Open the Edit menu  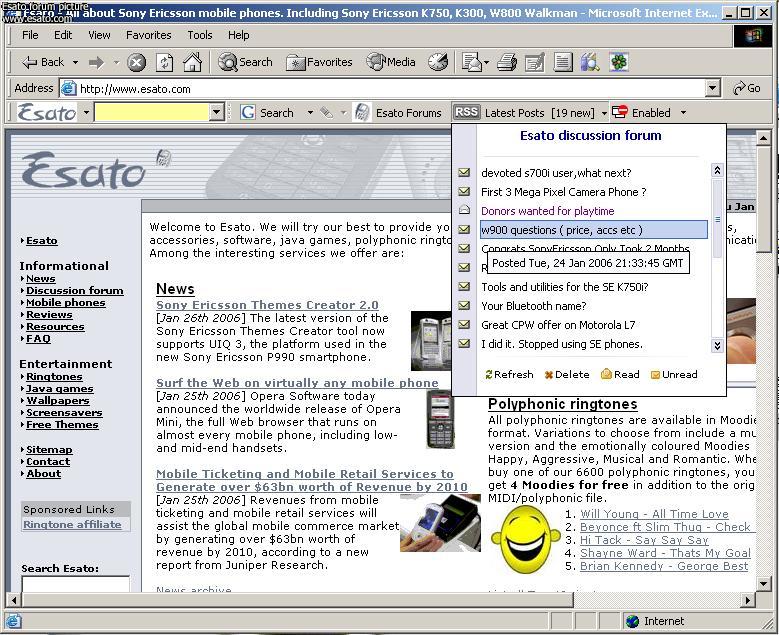tap(63, 35)
